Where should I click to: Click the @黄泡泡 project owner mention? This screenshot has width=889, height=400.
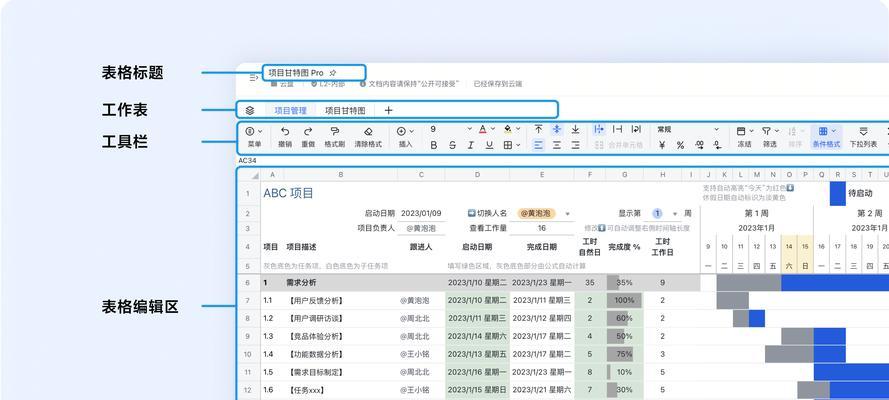pos(421,228)
